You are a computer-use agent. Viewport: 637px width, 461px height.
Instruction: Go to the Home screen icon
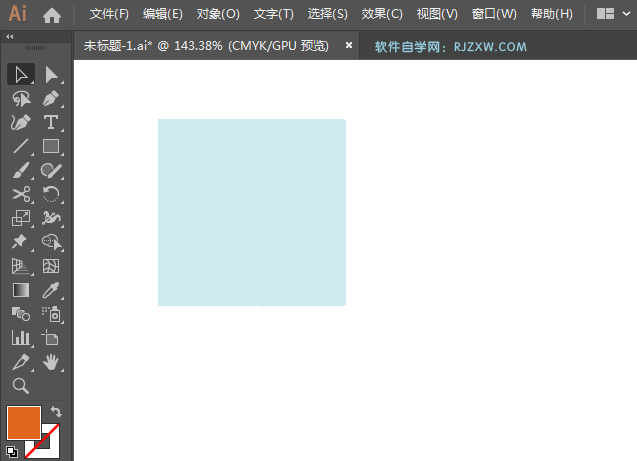pos(52,15)
